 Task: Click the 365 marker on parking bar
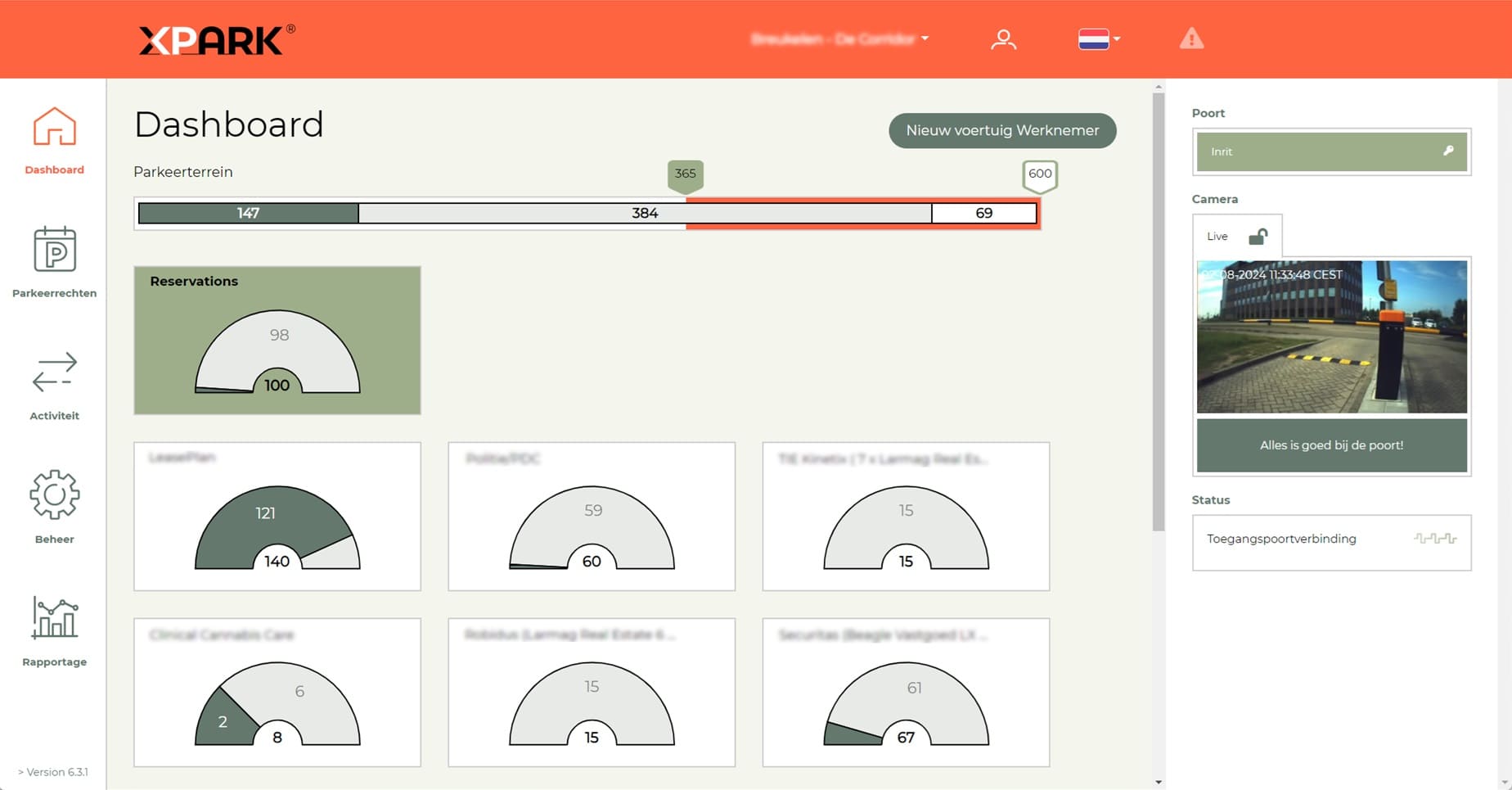pos(686,174)
